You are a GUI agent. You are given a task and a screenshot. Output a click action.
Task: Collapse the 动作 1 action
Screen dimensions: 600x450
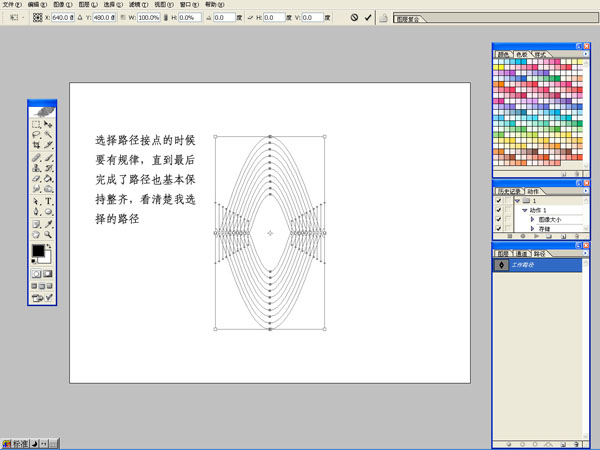pos(524,211)
